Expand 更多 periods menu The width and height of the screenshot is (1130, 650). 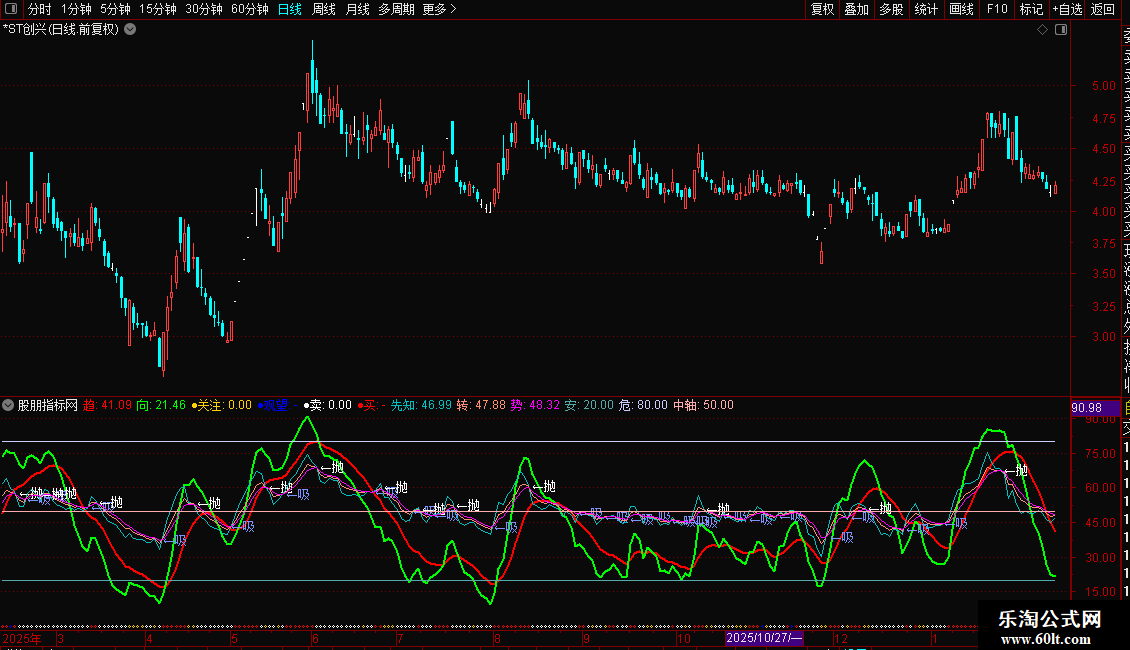pyautogui.click(x=439, y=10)
